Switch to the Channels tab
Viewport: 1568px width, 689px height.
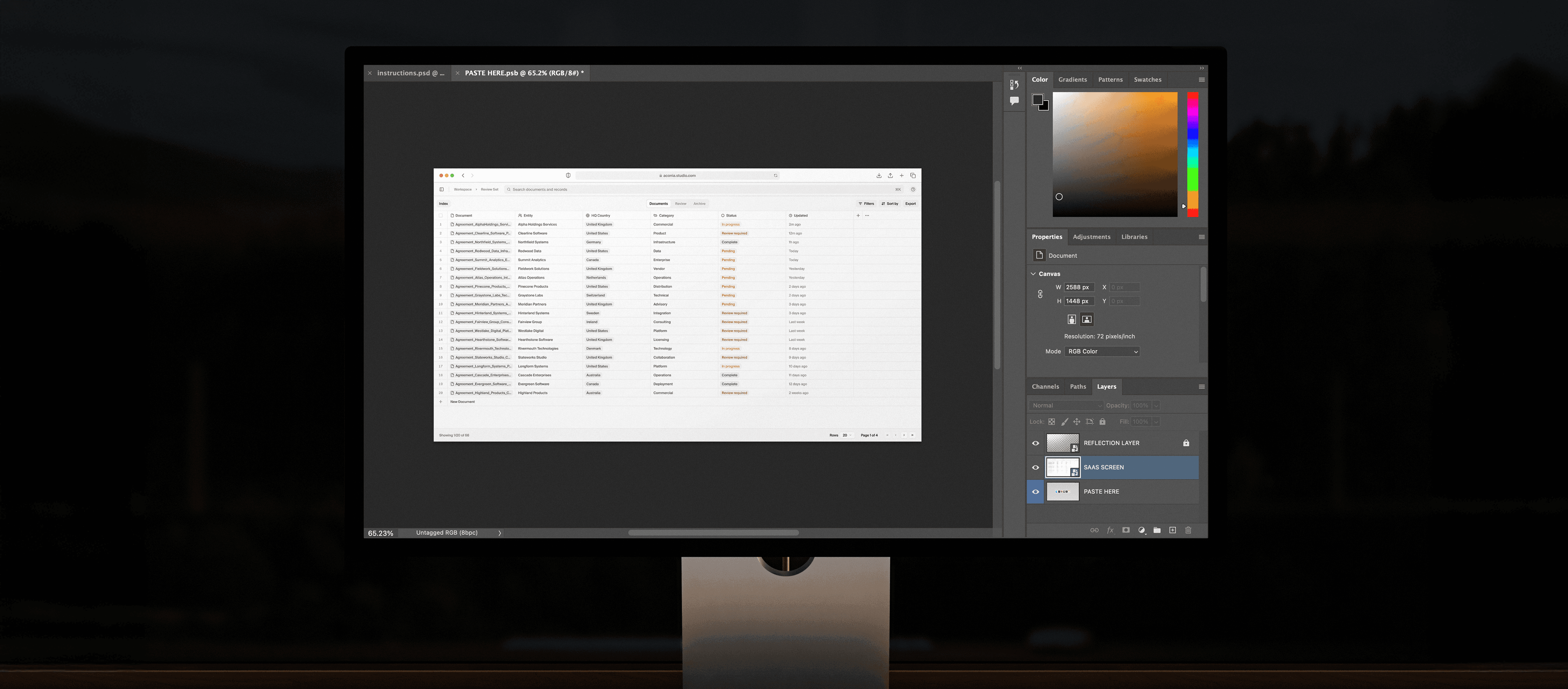[x=1045, y=386]
